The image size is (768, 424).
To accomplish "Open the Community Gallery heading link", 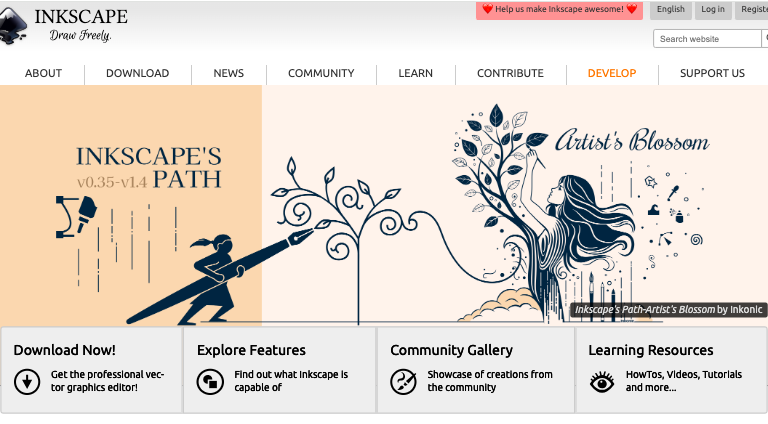I will [x=451, y=350].
